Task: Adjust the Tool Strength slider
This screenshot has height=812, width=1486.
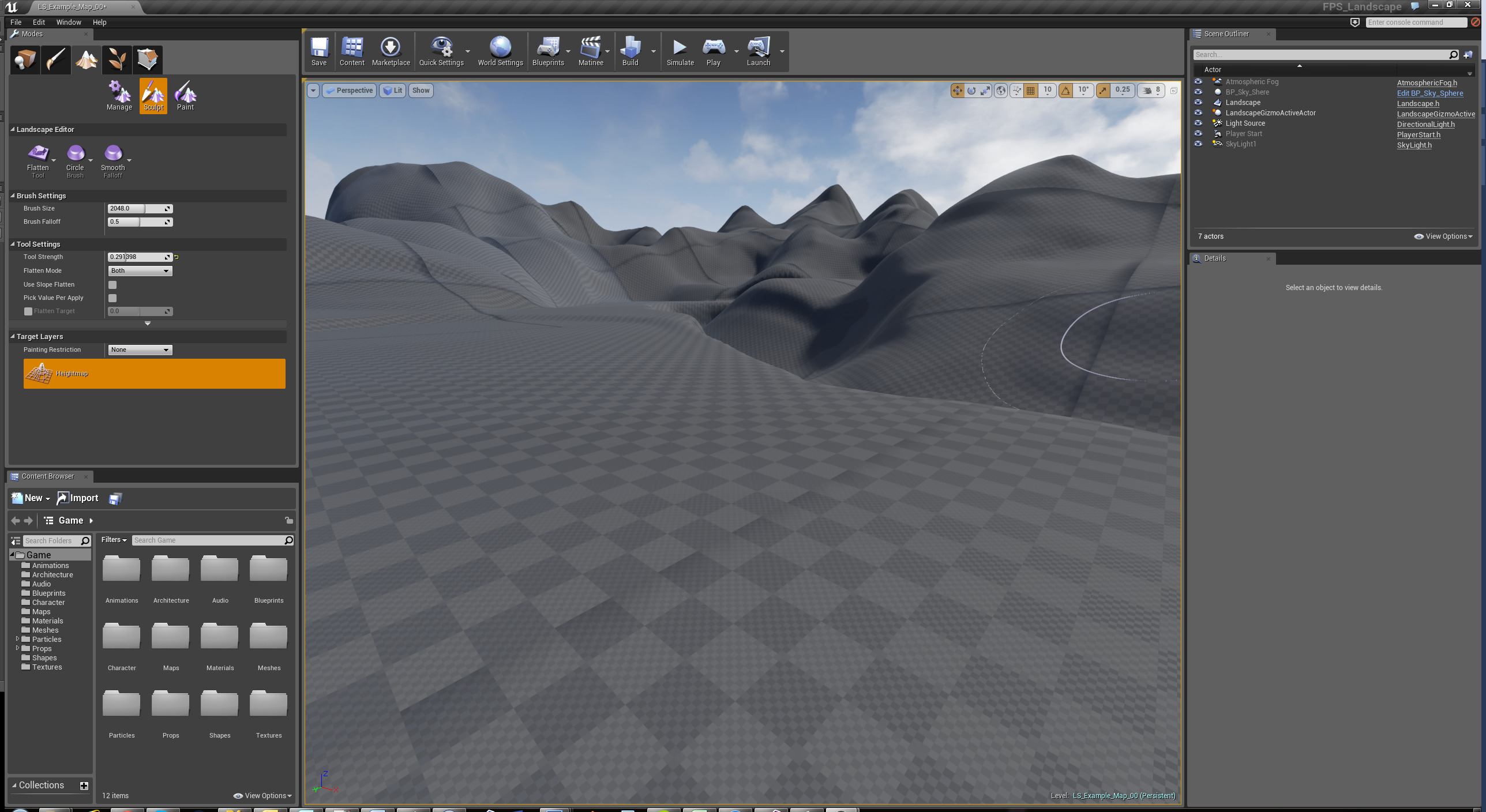Action: [138, 257]
